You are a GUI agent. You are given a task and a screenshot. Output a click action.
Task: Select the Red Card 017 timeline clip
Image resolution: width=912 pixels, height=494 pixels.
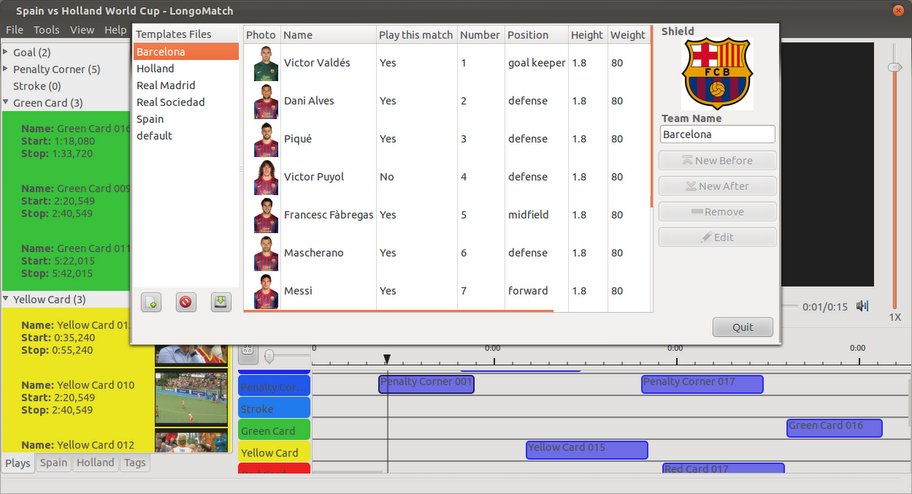click(724, 468)
